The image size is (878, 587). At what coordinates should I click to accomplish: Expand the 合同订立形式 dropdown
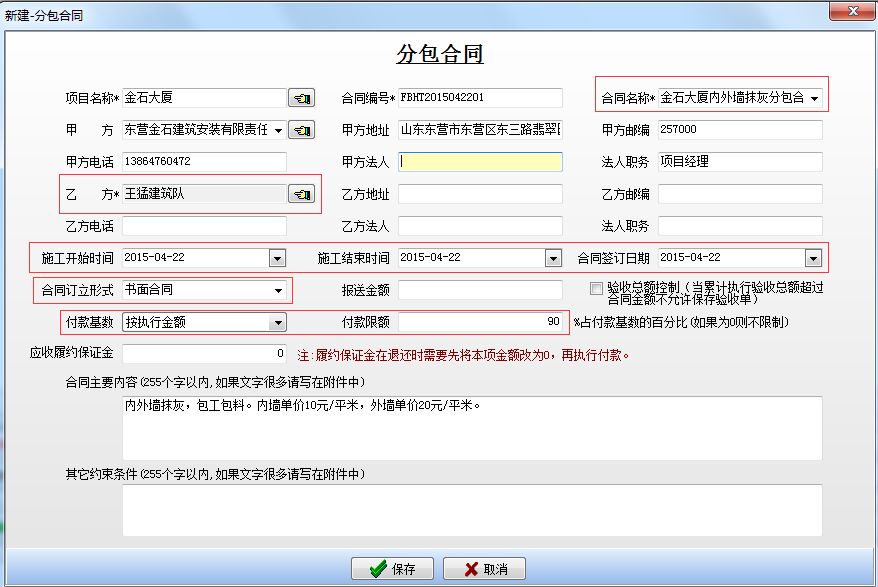277,291
